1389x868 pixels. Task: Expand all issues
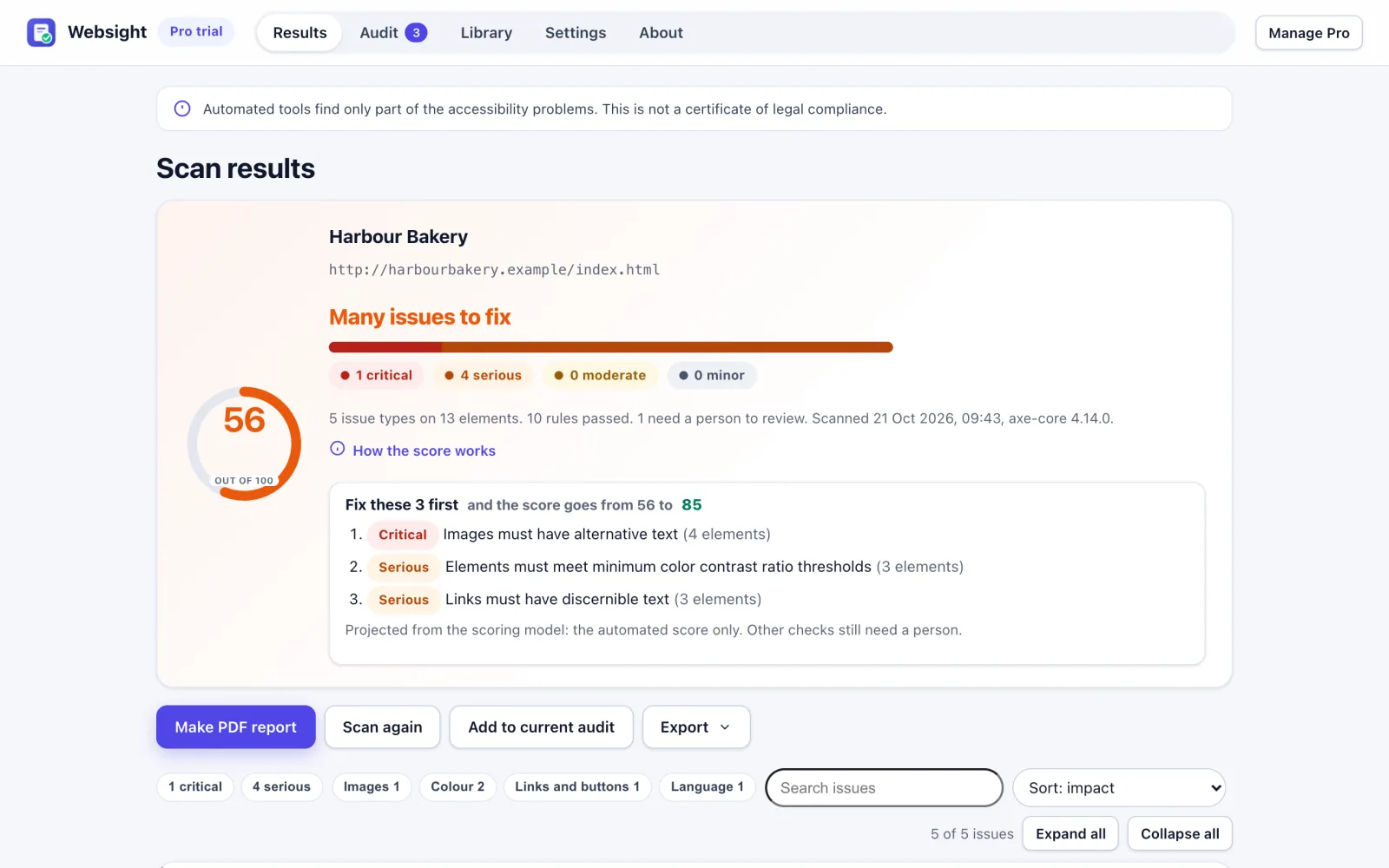[x=1070, y=833]
